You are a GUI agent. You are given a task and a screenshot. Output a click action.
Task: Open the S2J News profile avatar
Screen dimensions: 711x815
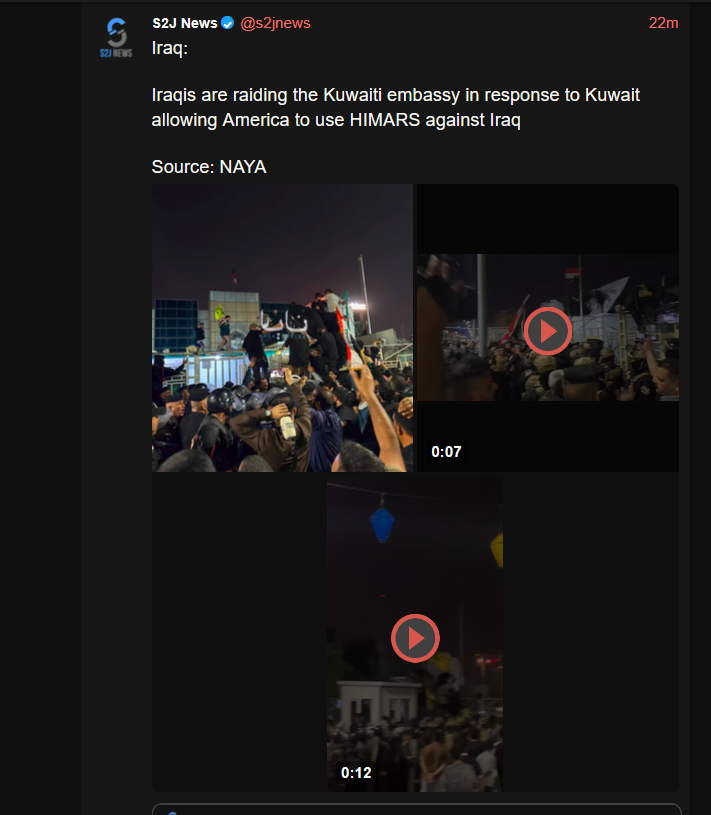pos(116,37)
